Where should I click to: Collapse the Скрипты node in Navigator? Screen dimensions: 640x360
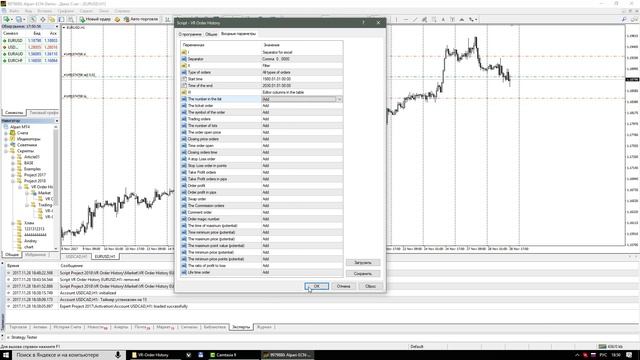pos(6,151)
